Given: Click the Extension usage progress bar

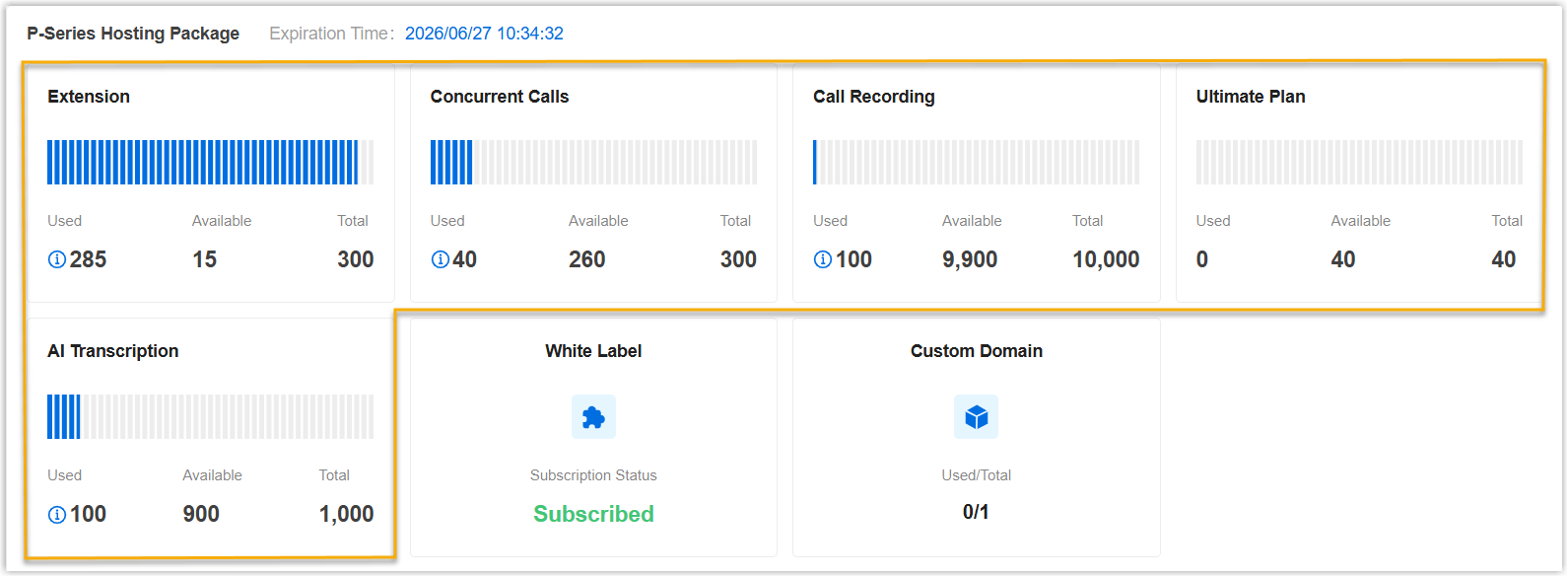Looking at the screenshot, I should [210, 163].
